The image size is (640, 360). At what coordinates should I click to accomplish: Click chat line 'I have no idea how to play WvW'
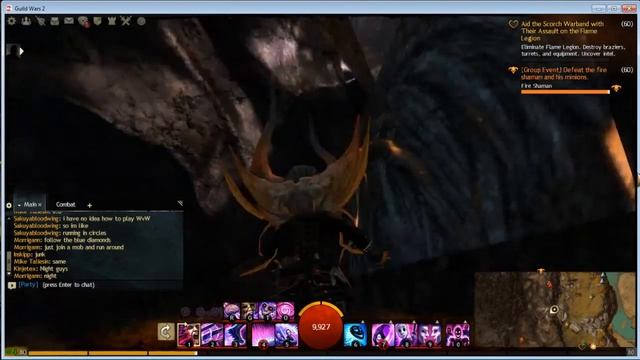click(106, 218)
